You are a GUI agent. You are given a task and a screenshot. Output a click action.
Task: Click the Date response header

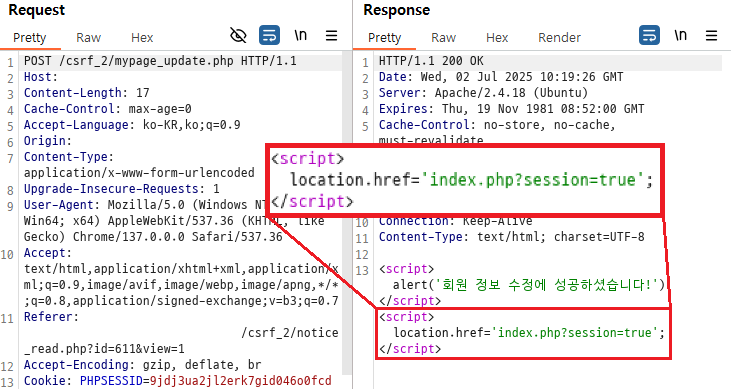[501, 77]
